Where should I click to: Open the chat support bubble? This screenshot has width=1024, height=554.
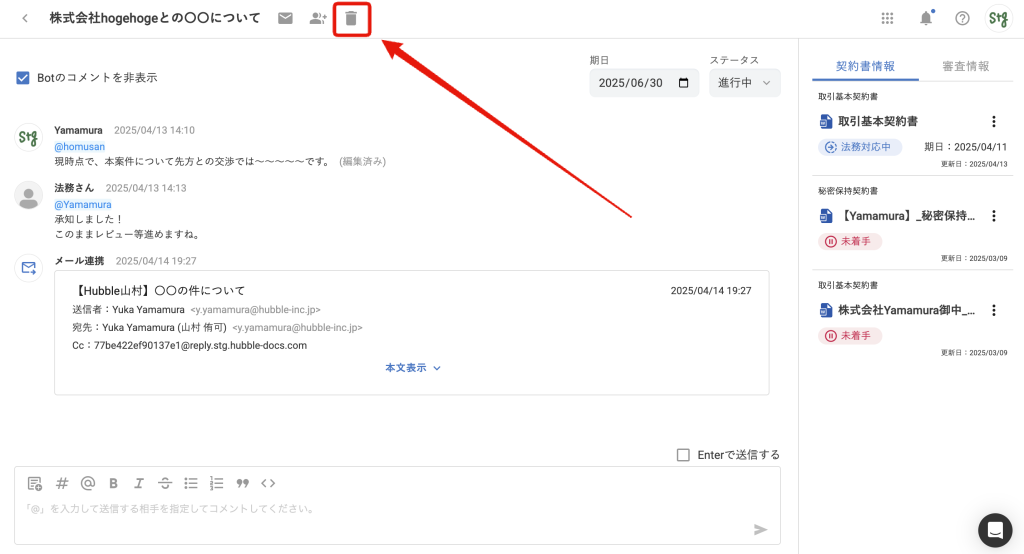pos(995,530)
